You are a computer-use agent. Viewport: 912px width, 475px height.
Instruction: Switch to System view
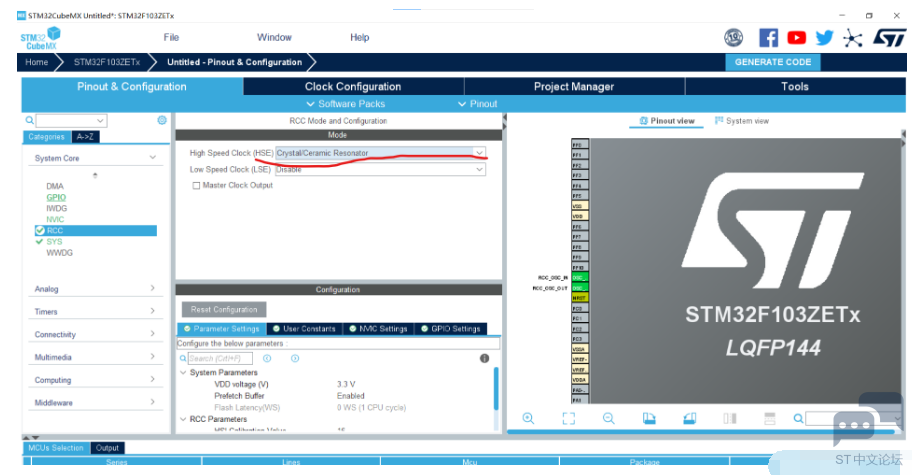[742, 121]
